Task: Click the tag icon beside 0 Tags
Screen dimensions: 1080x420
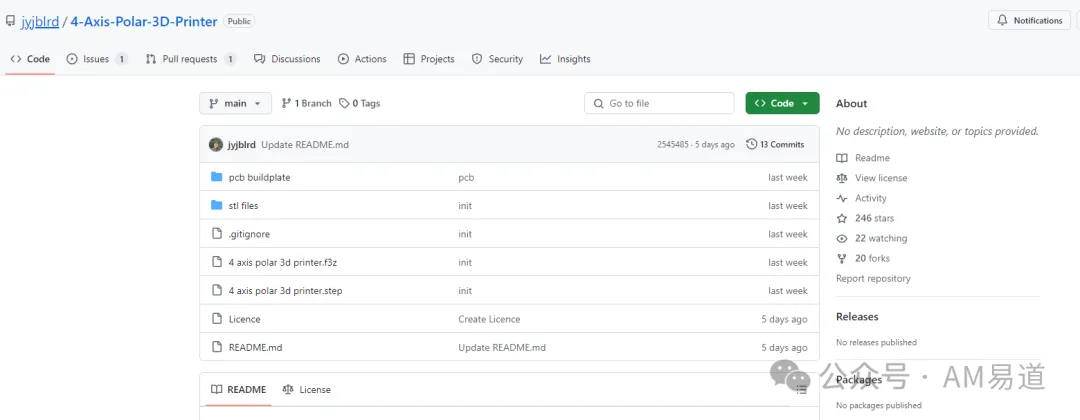Action: 344,103
